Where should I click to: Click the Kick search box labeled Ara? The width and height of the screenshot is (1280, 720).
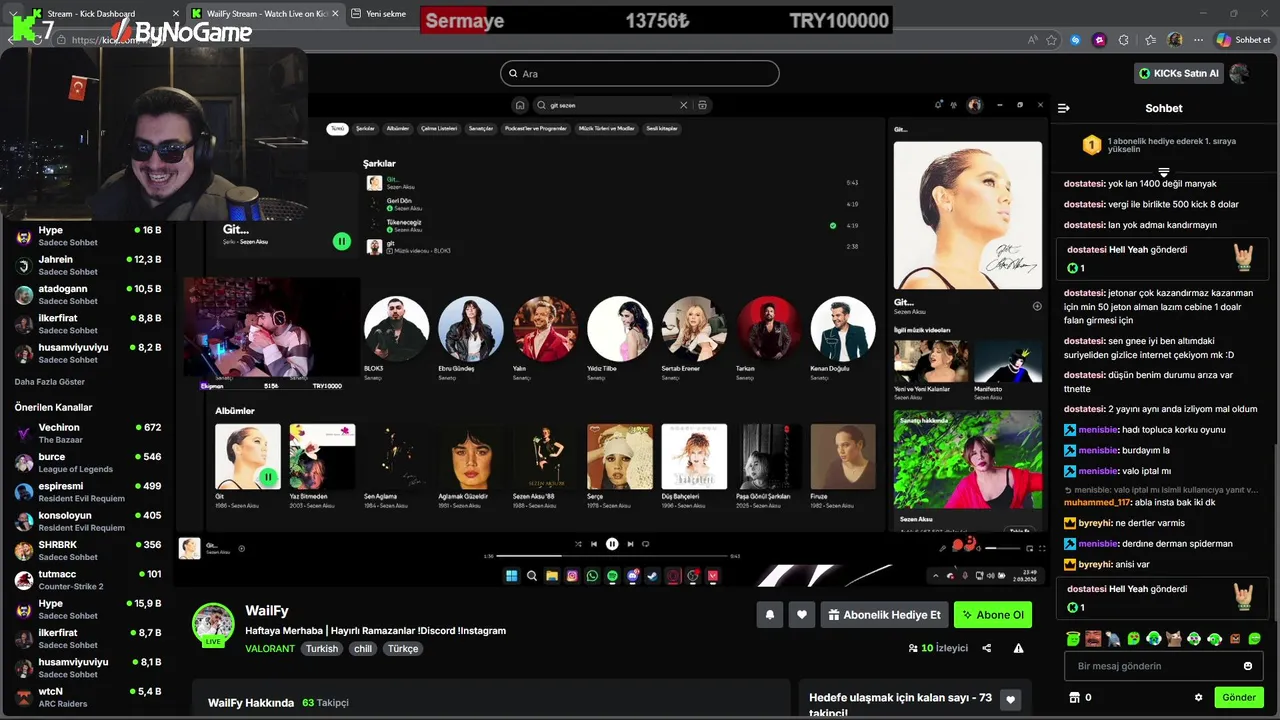tap(640, 73)
